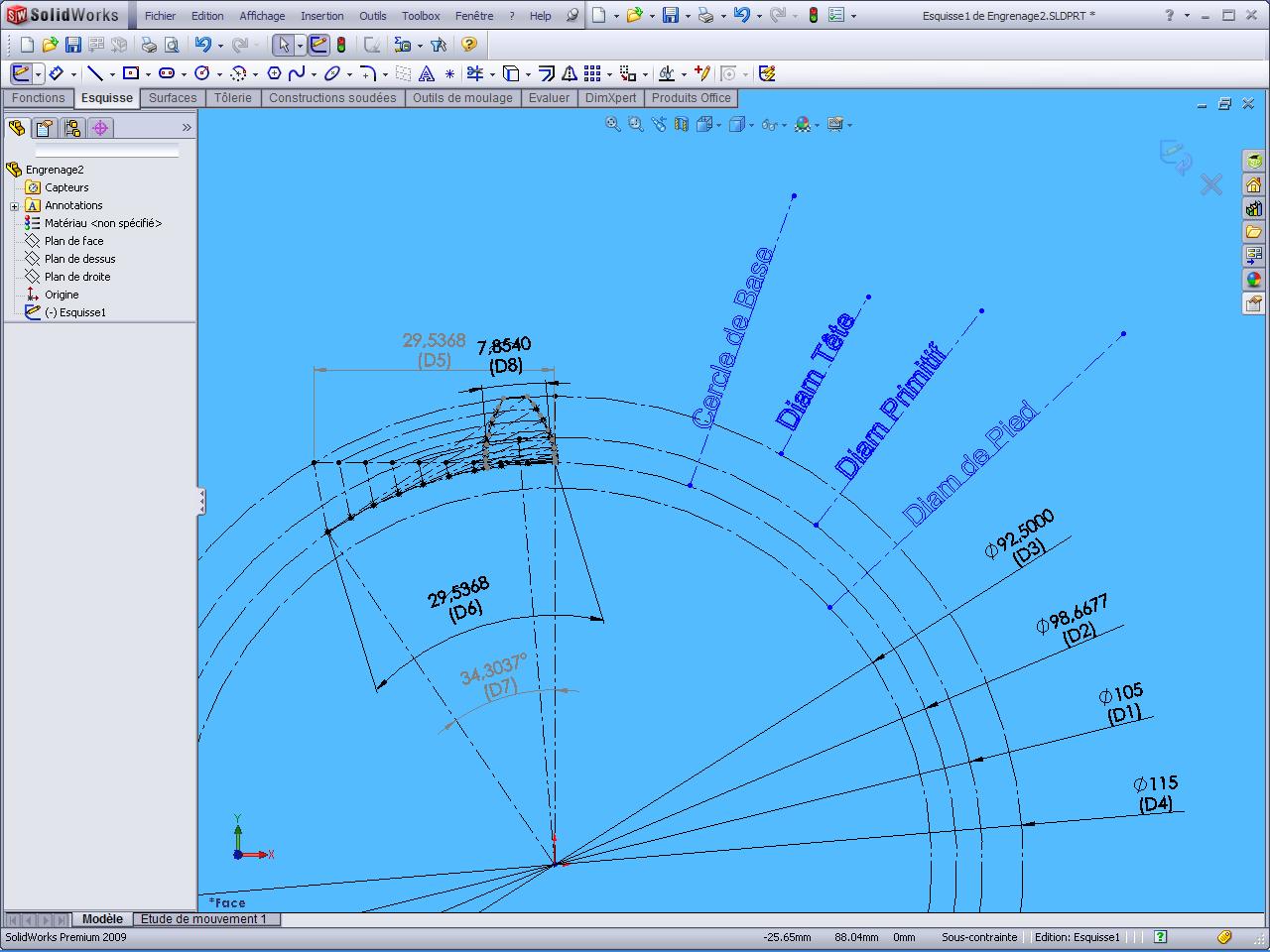Expand the Annotations tree node
Viewport: 1270px width, 952px height.
pyautogui.click(x=14, y=206)
